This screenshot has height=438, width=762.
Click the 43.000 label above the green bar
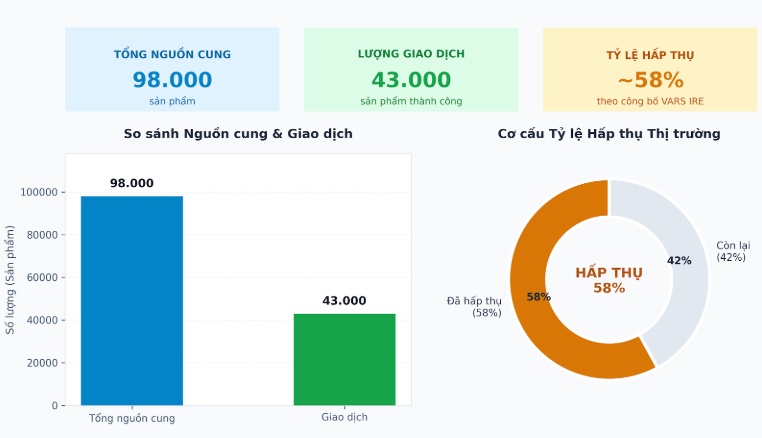tap(344, 300)
